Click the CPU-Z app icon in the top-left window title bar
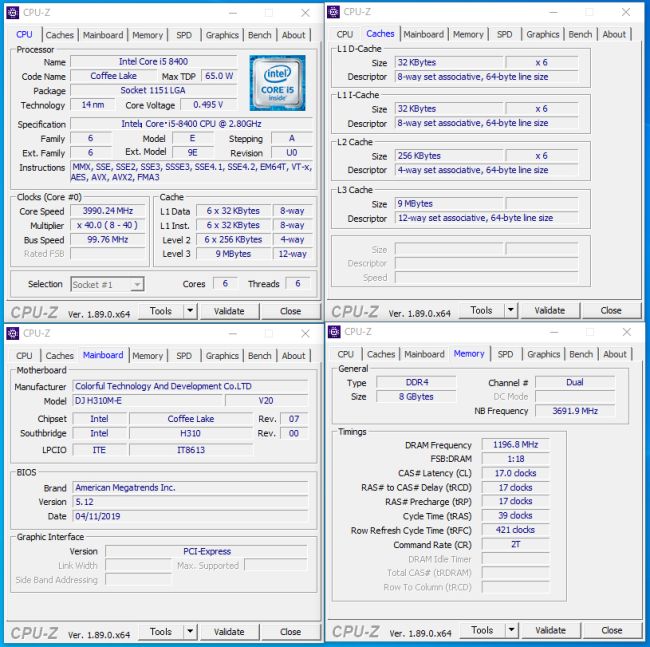This screenshot has width=650, height=647. pos(12,13)
